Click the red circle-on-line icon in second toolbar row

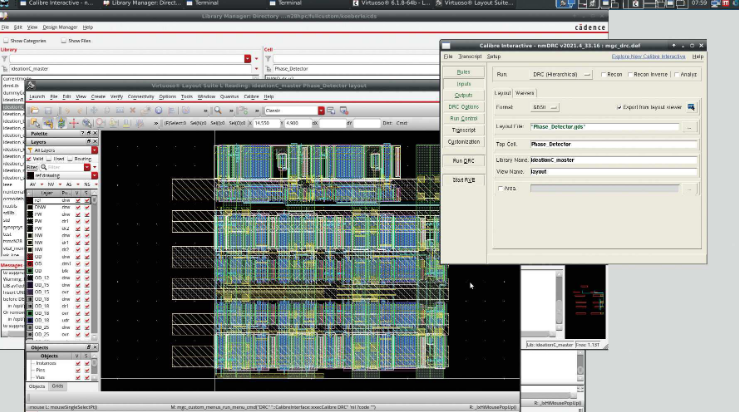point(100,123)
